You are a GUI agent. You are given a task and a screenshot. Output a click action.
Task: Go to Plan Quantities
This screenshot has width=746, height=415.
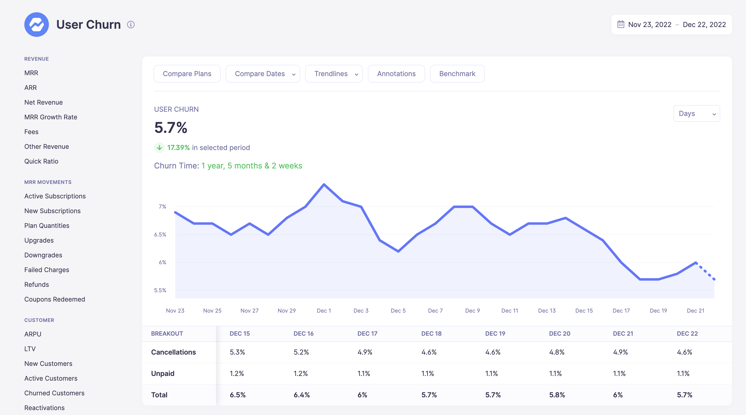point(47,226)
